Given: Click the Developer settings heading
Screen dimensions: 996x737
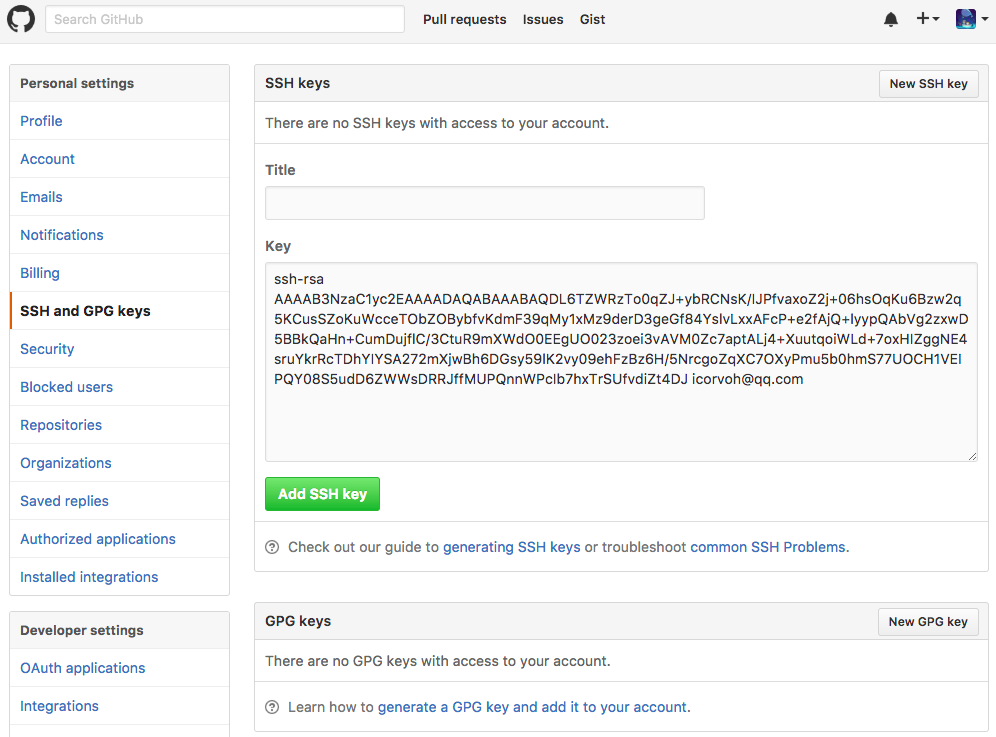Looking at the screenshot, I should pyautogui.click(x=82, y=630).
